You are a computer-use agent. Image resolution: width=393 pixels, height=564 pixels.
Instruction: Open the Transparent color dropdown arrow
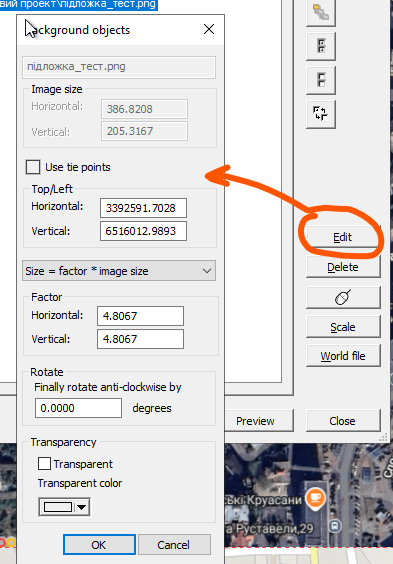[82, 507]
